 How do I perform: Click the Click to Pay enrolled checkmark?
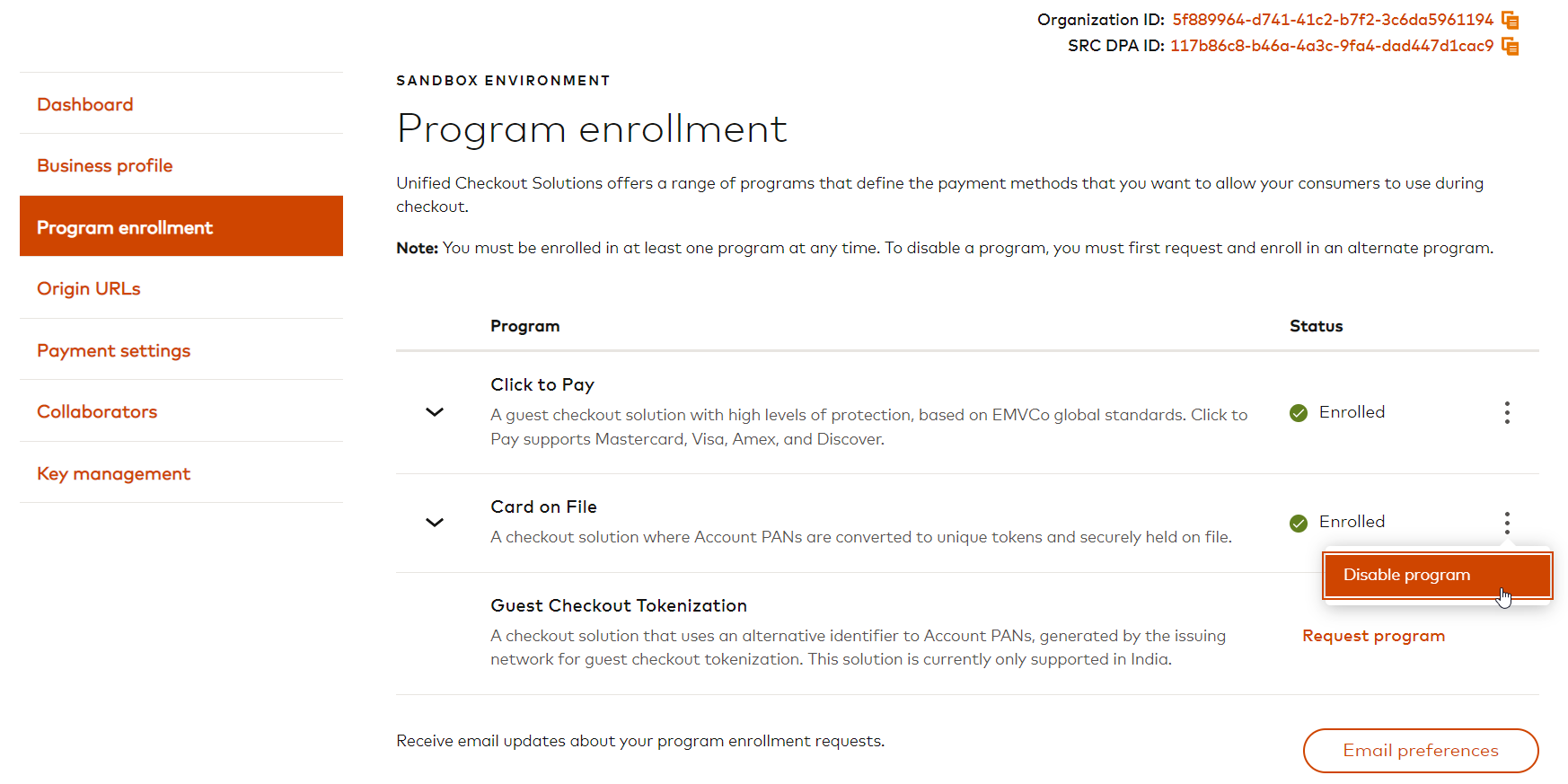[x=1298, y=413]
